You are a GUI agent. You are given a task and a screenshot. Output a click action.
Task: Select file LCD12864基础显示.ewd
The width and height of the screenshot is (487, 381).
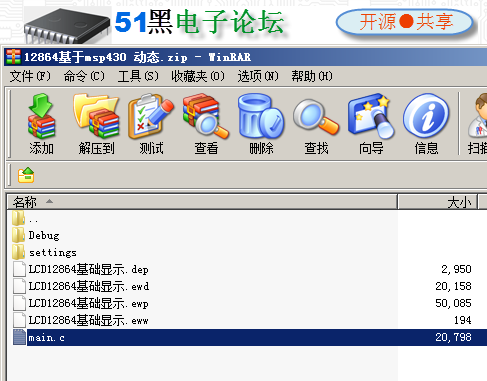coord(89,286)
